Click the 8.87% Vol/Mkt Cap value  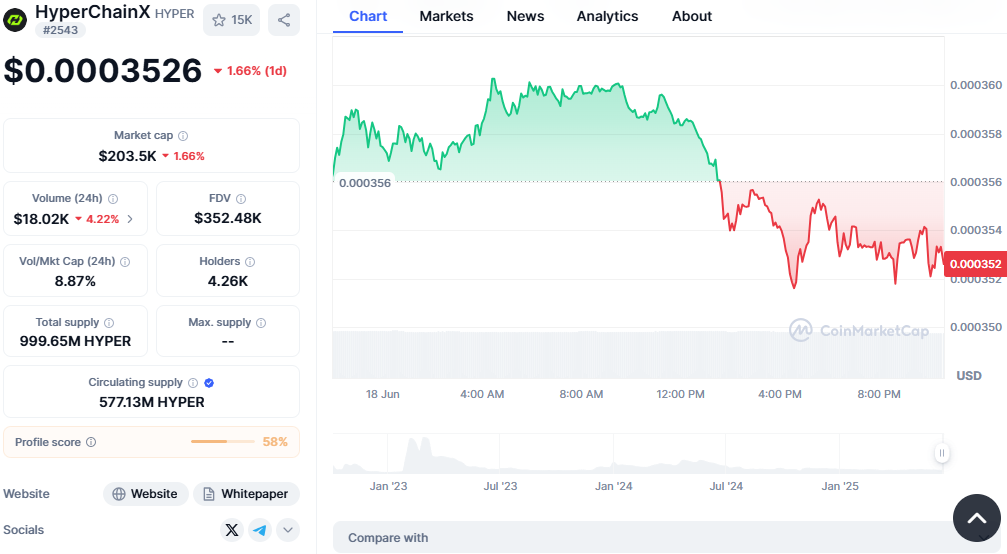pyautogui.click(x=75, y=281)
